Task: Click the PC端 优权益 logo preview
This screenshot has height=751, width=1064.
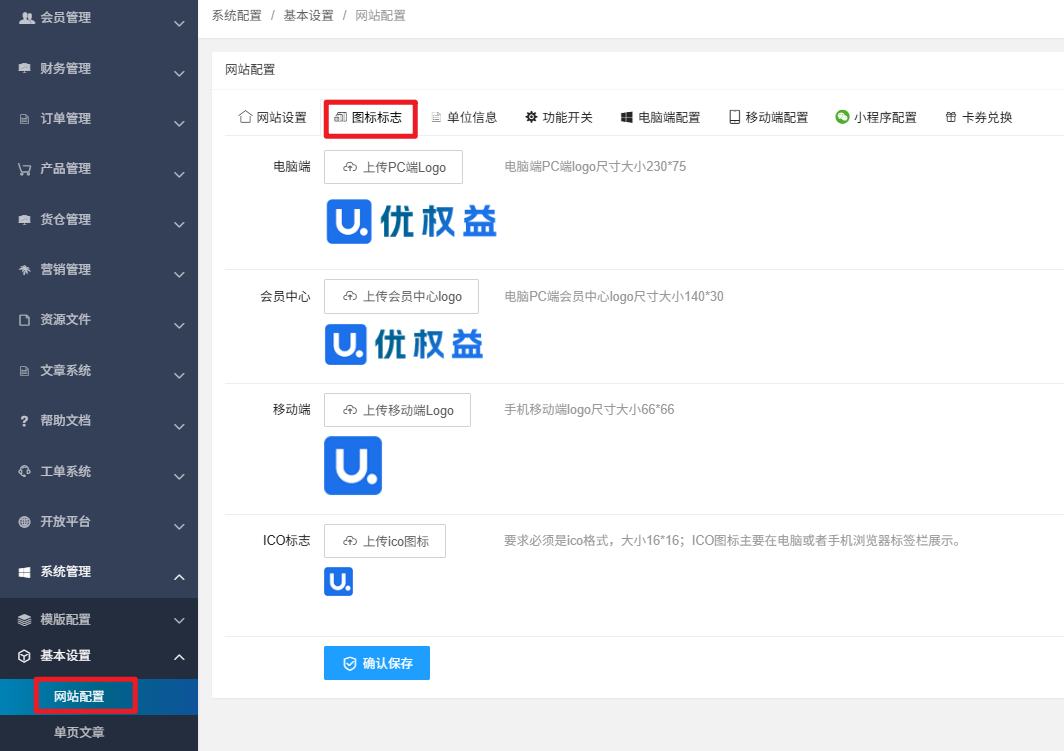Action: click(412, 221)
